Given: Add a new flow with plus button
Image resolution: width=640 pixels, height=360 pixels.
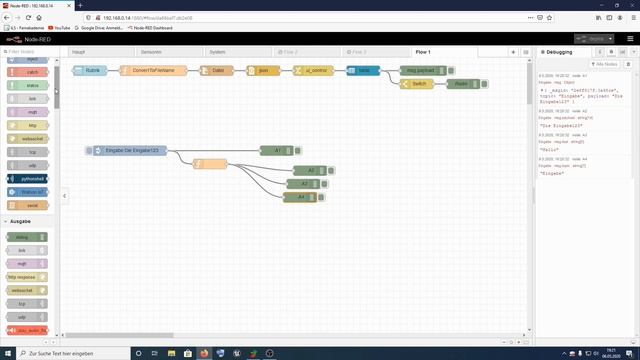Looking at the screenshot, I should 513,52.
